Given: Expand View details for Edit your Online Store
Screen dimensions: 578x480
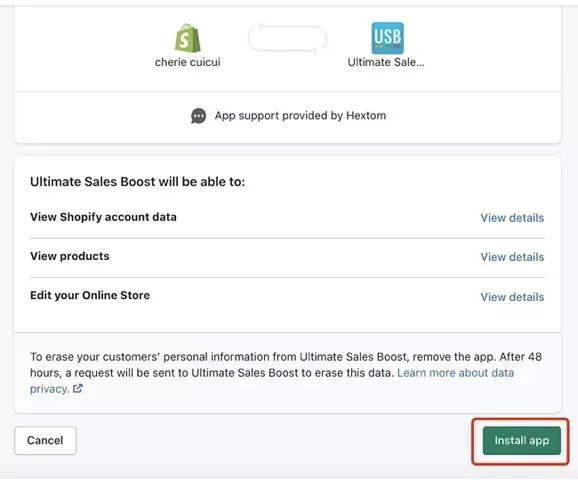Looking at the screenshot, I should [x=512, y=297].
